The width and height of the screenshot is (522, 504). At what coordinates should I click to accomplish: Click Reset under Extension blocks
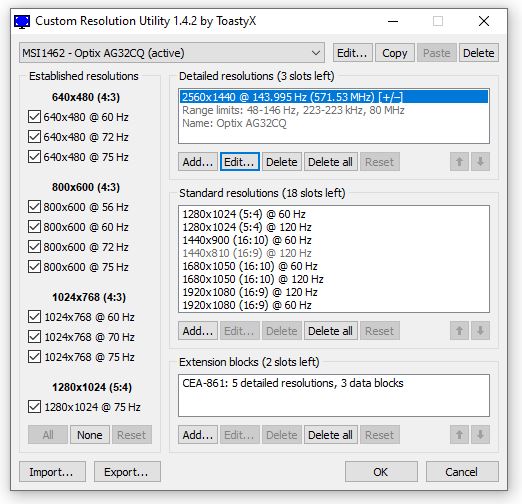380,435
